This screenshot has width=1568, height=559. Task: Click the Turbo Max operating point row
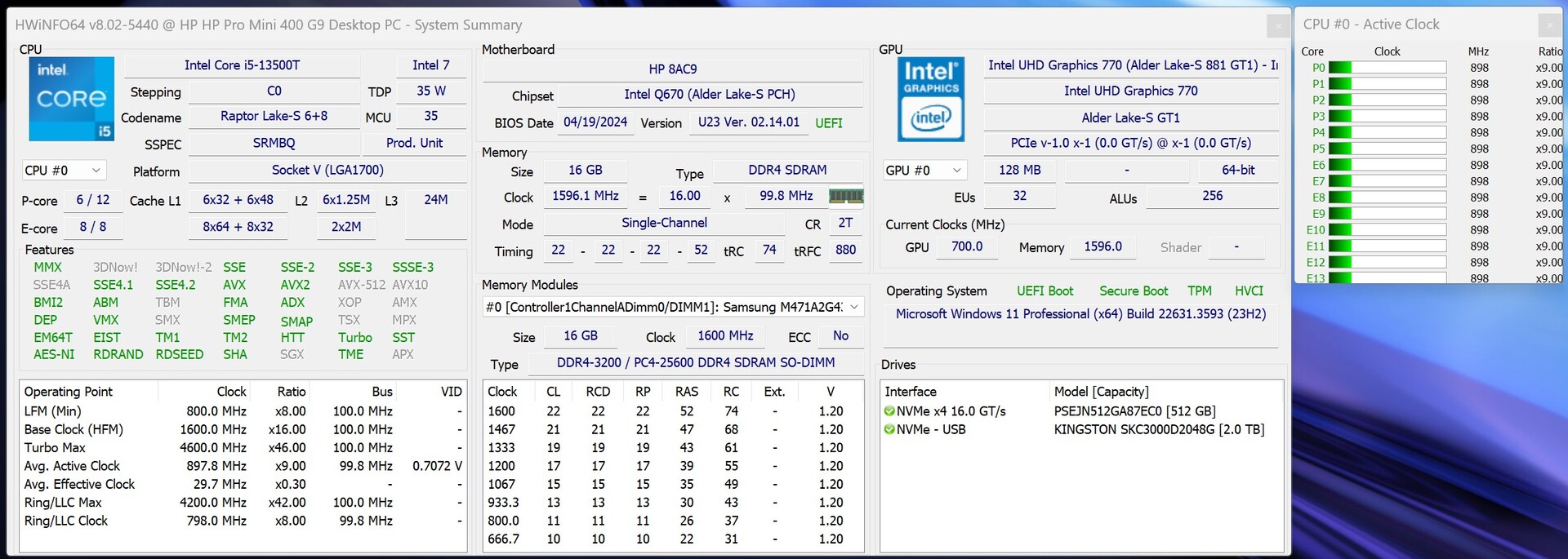(x=243, y=448)
